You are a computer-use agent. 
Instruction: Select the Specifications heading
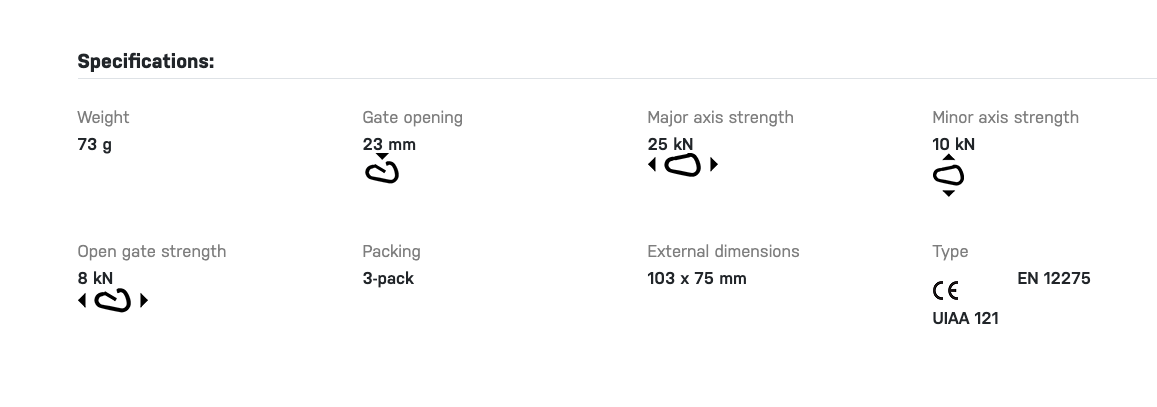[x=145, y=61]
